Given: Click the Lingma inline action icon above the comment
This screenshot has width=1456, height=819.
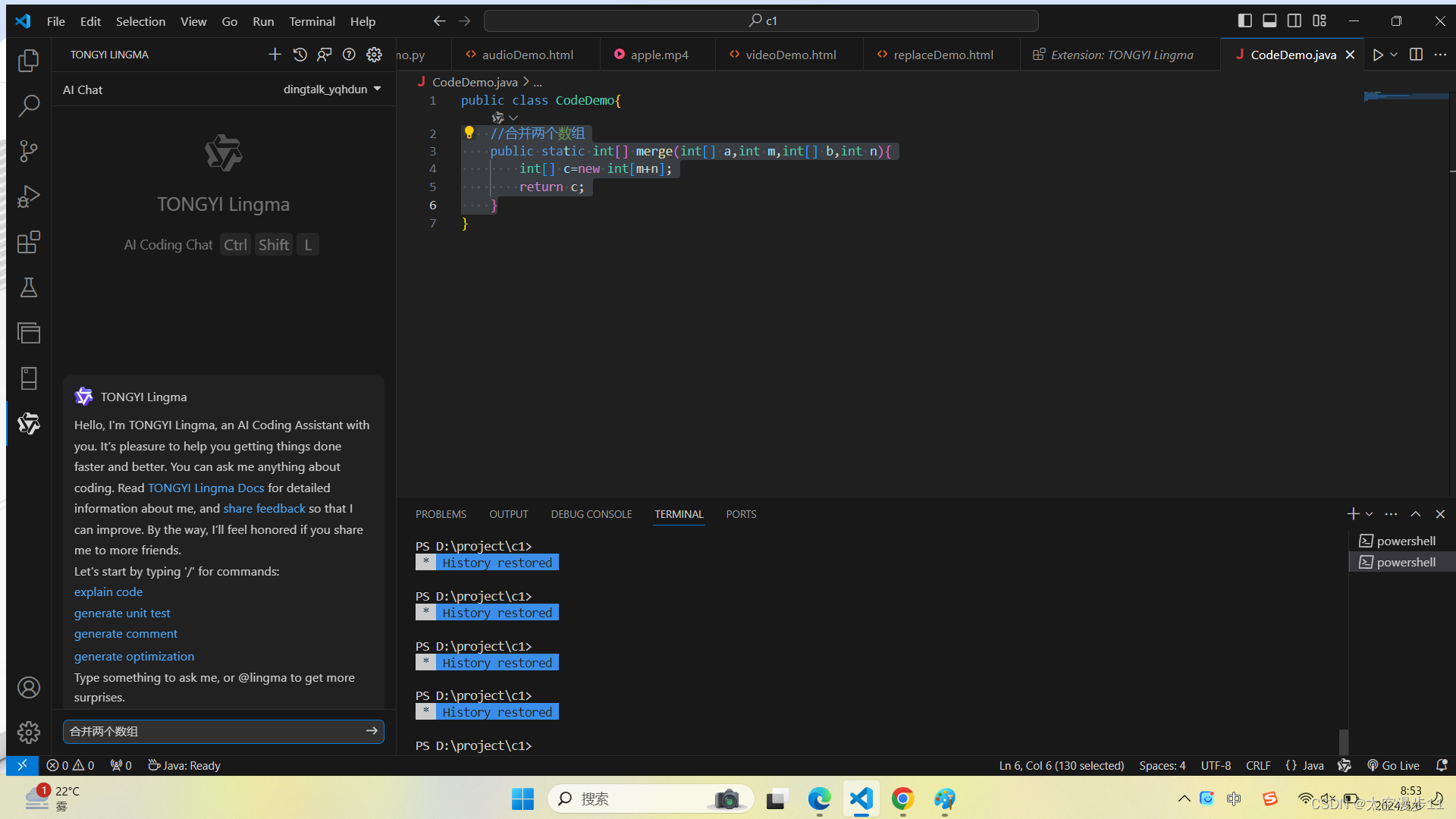Looking at the screenshot, I should click(497, 118).
